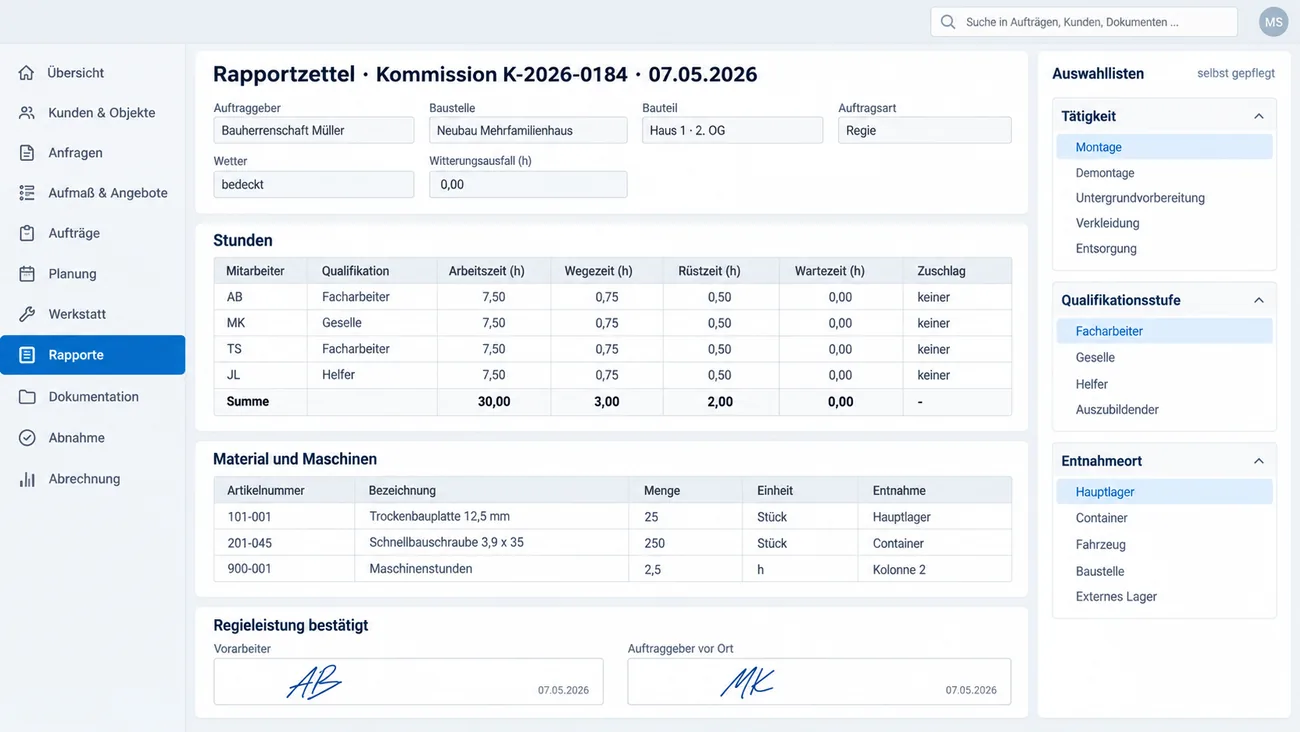This screenshot has height=732, width=1300.
Task: Choose Baustelle in Entnahmeort list
Action: tap(1164, 571)
